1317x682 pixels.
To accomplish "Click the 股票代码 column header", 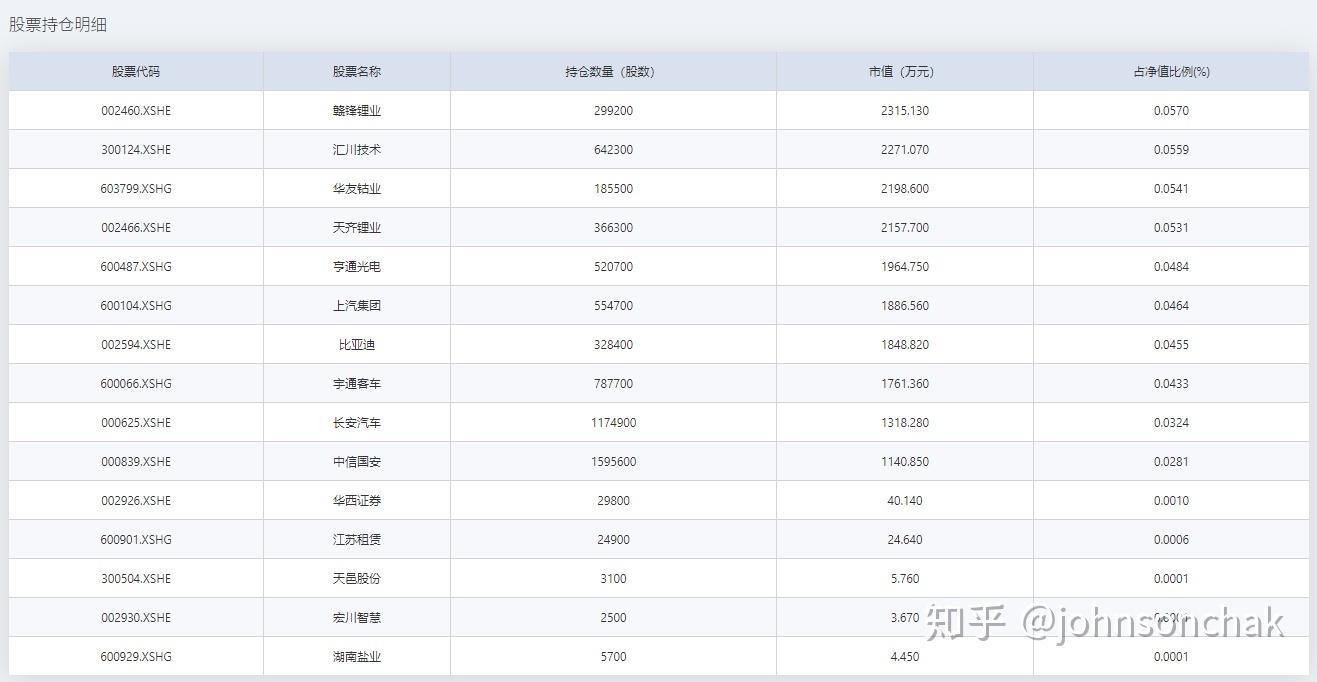I will point(136,71).
